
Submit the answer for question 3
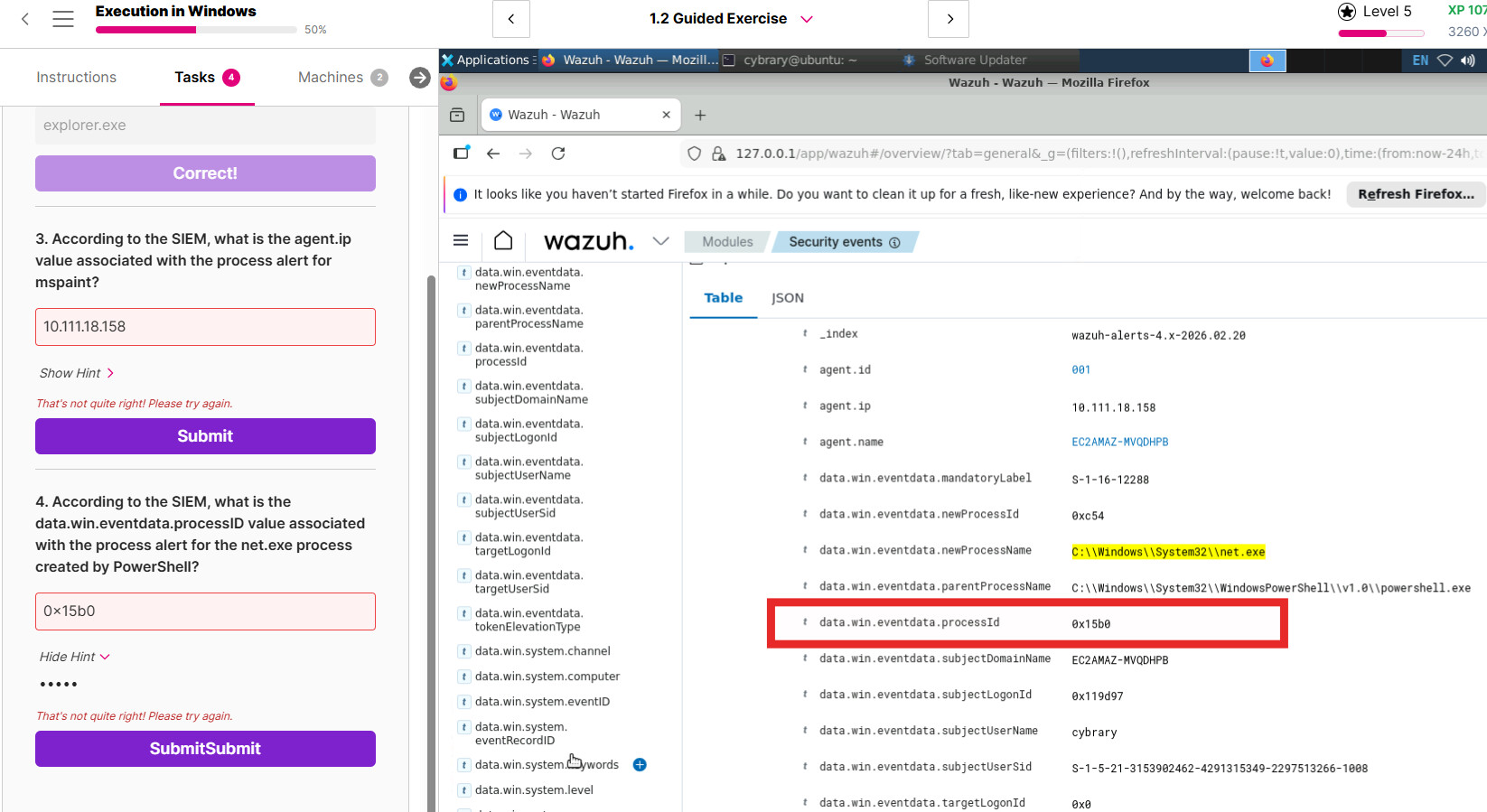[x=205, y=436]
